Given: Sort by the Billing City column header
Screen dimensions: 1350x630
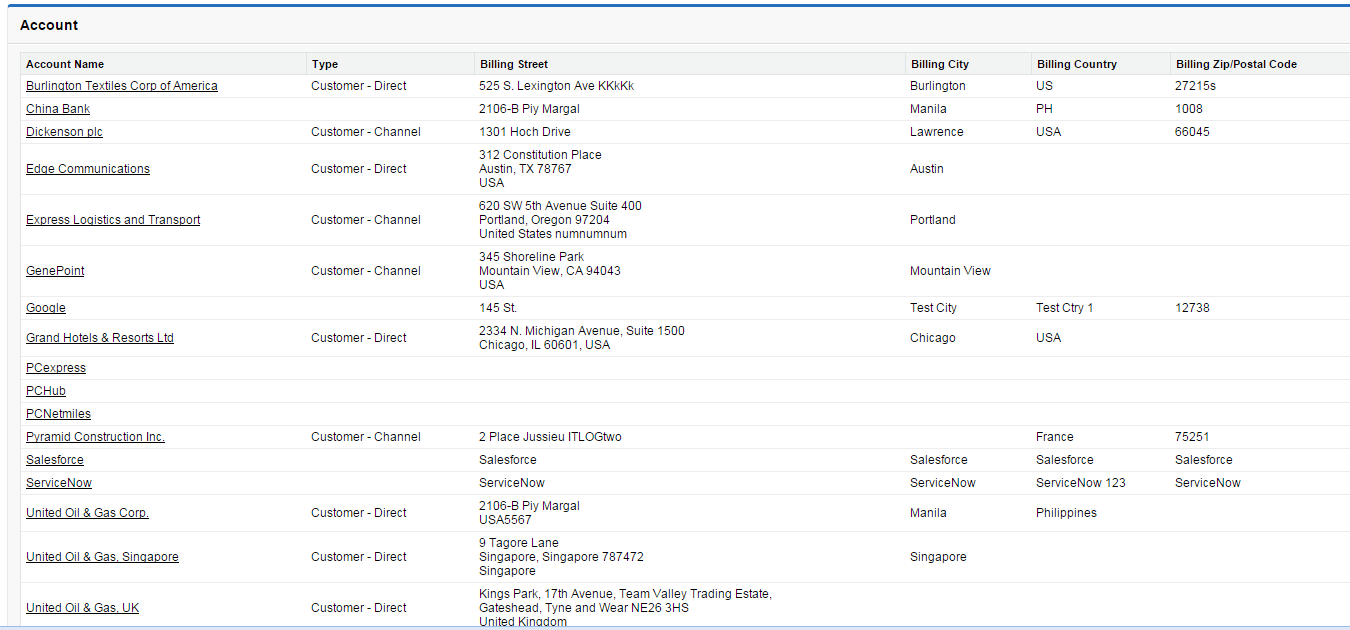Looking at the screenshot, I should 939,64.
